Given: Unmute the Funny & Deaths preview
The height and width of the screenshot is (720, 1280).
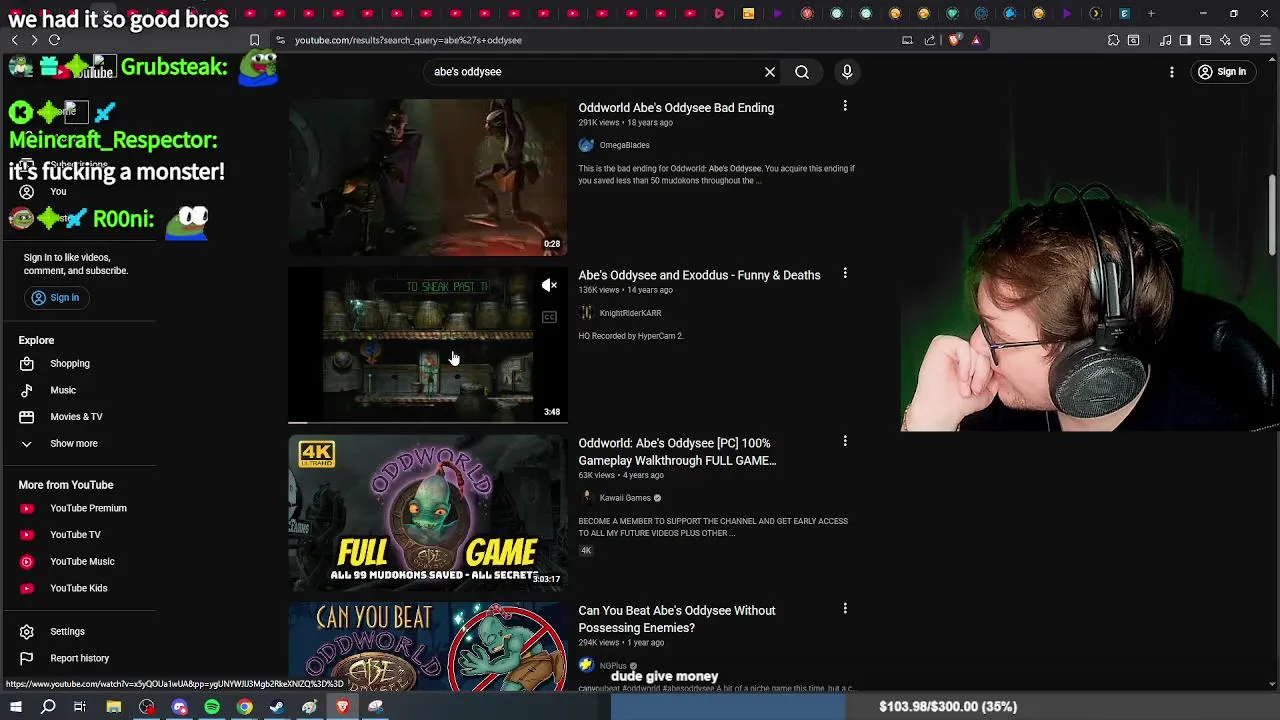Looking at the screenshot, I should [549, 286].
